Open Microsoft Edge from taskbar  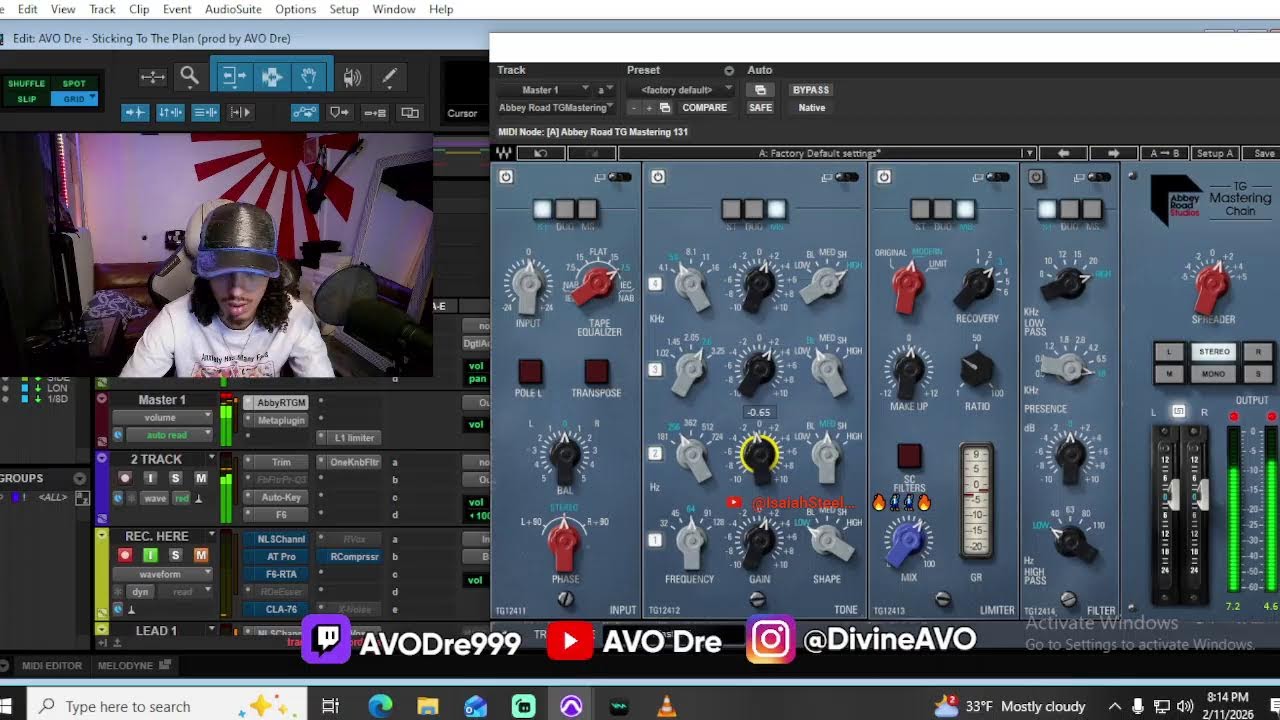click(380, 706)
